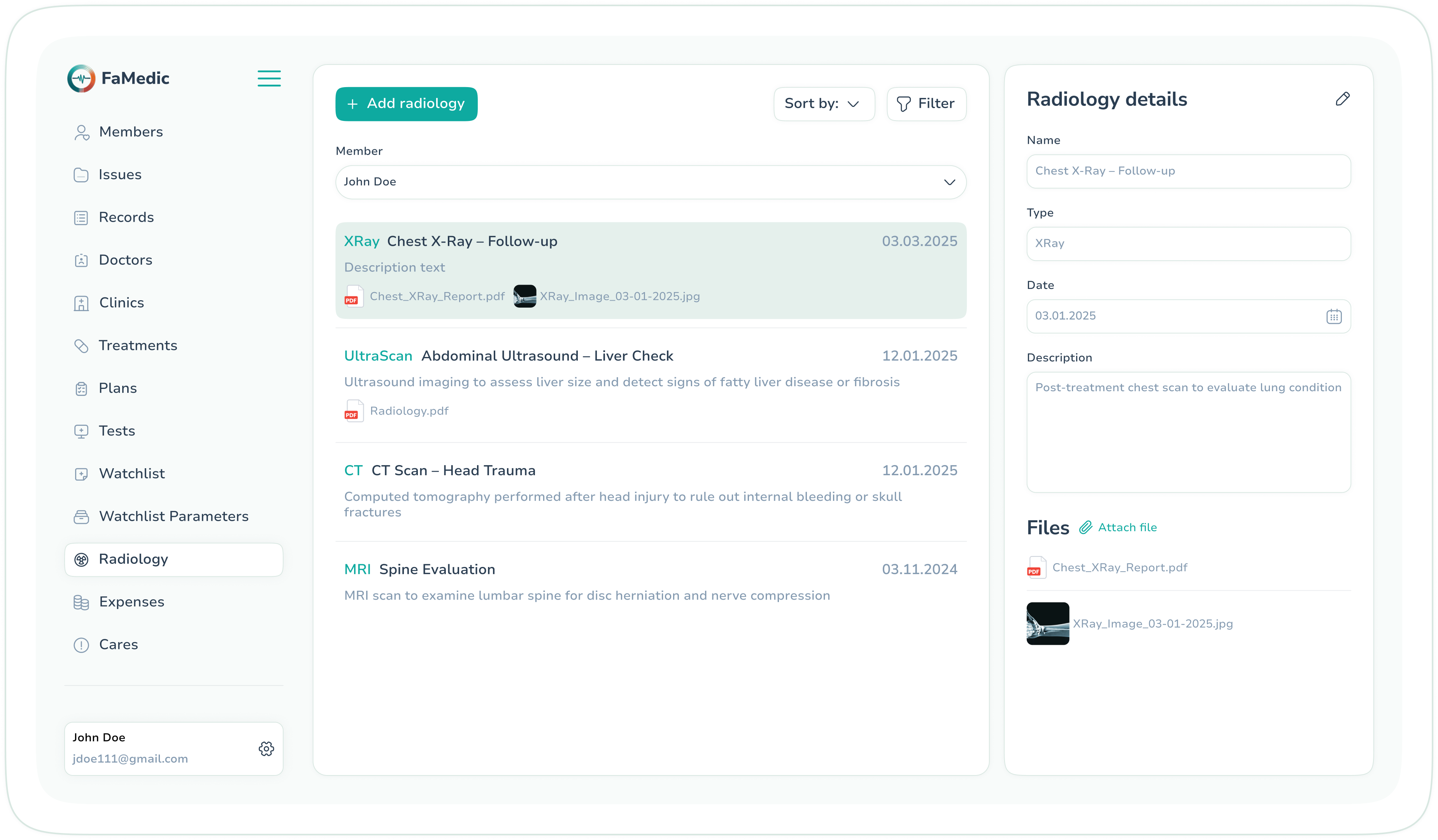Click the Filter funnel icon
This screenshot has height=840, width=1438.
pos(903,104)
